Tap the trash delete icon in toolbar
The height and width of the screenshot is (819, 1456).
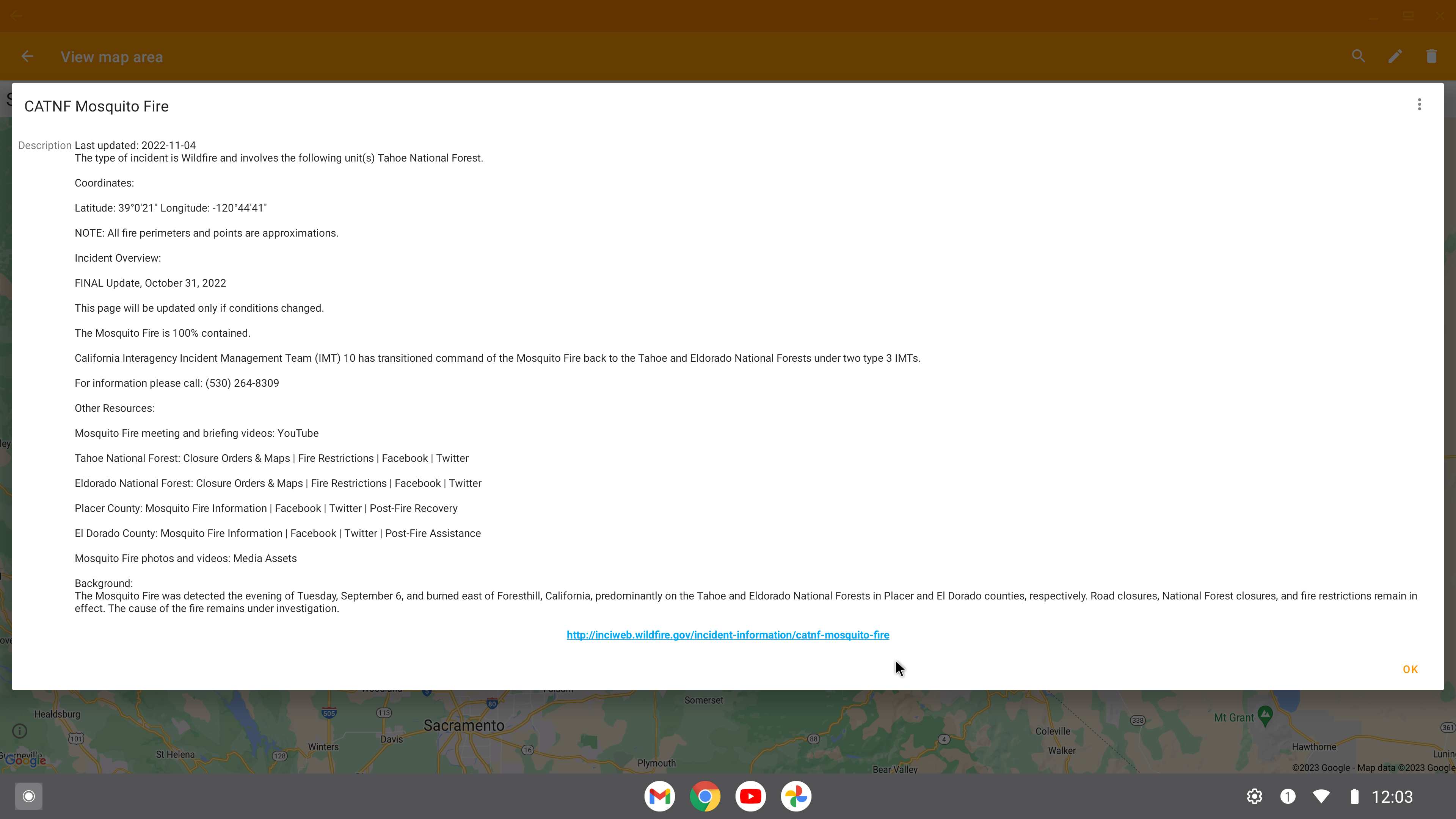[x=1431, y=56]
